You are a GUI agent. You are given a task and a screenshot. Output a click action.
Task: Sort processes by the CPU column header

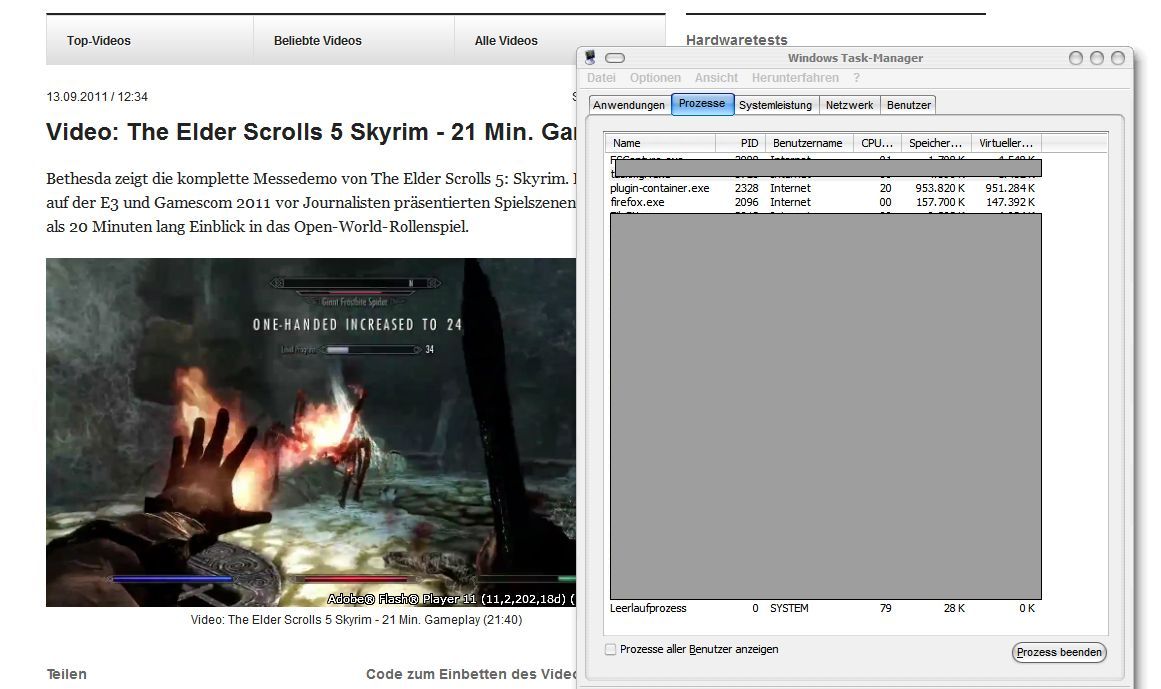coord(877,143)
